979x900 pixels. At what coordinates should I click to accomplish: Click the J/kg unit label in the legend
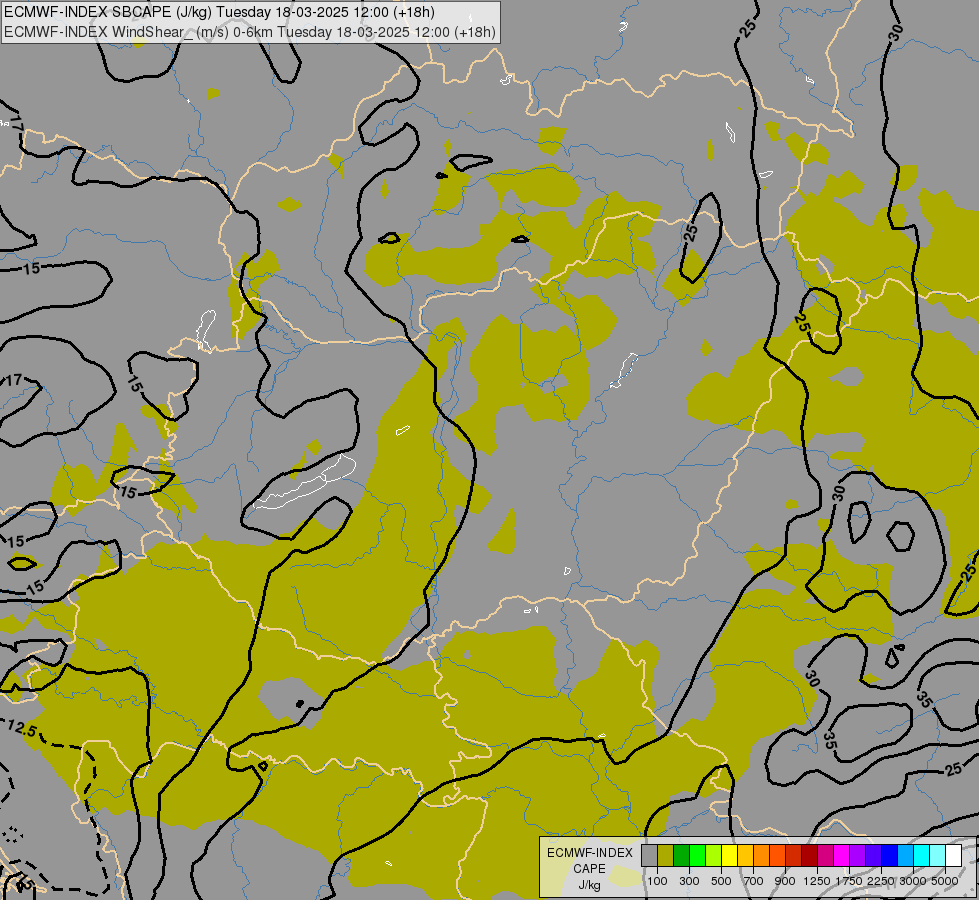(589, 886)
